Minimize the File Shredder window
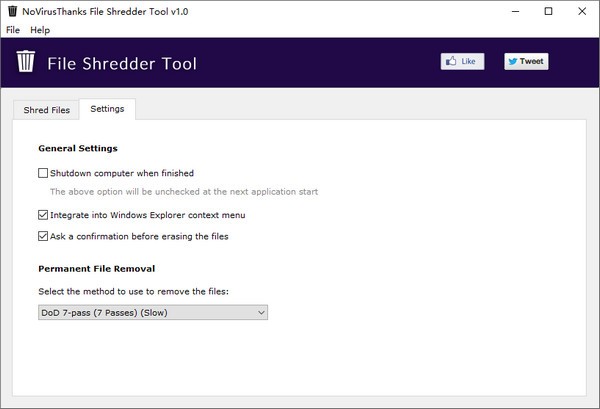This screenshot has width=600, height=409. pos(515,11)
